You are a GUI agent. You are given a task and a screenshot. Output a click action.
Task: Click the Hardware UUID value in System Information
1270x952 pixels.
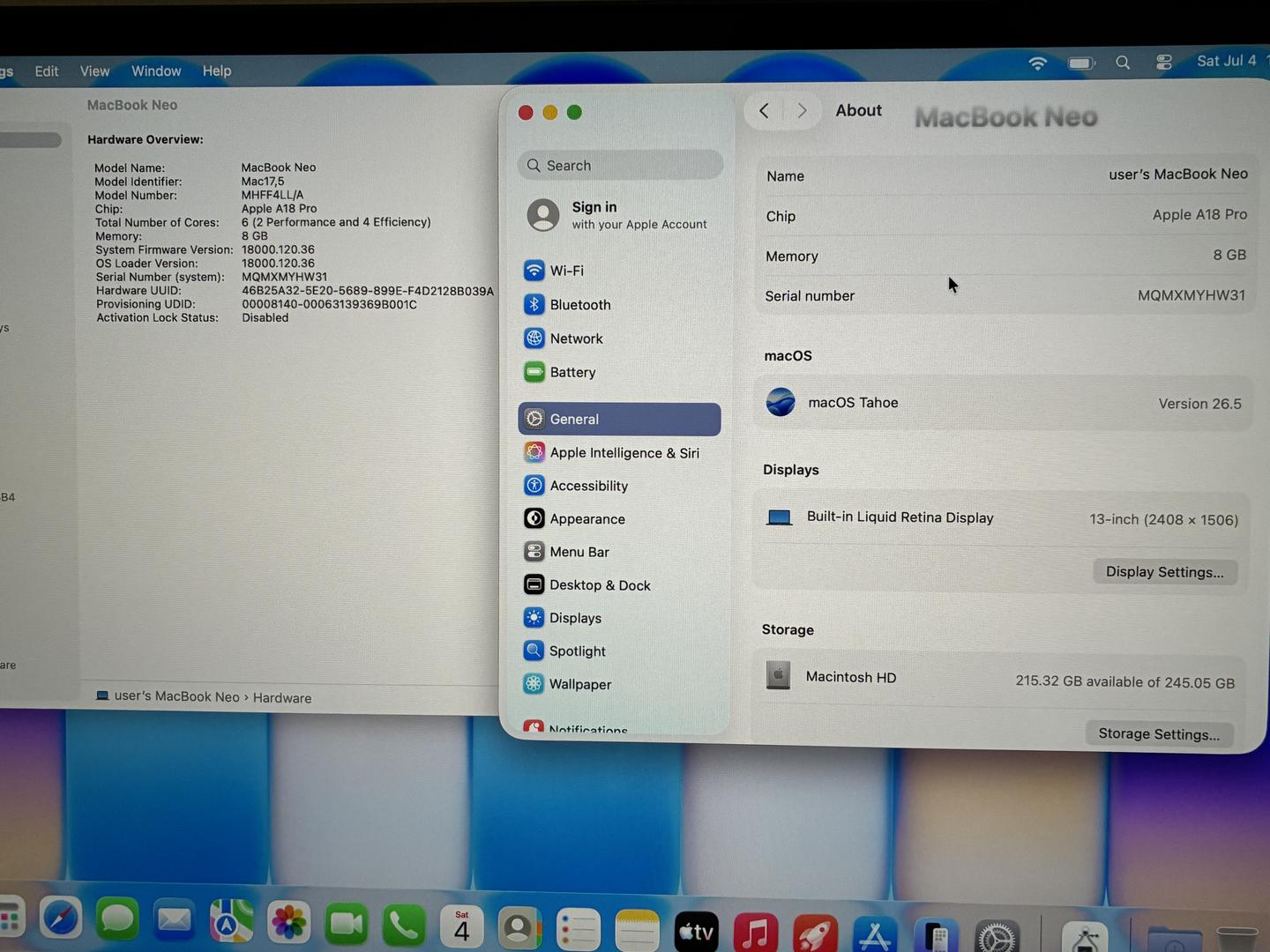point(368,291)
